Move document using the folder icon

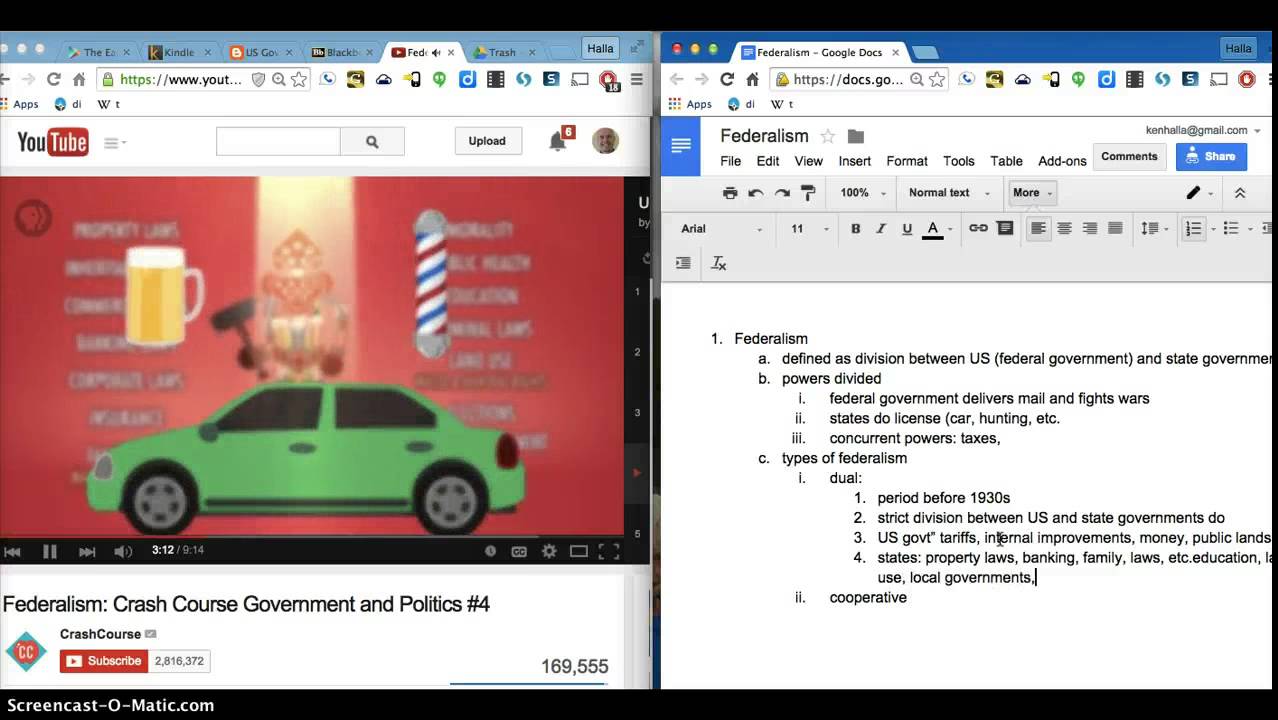pos(855,136)
